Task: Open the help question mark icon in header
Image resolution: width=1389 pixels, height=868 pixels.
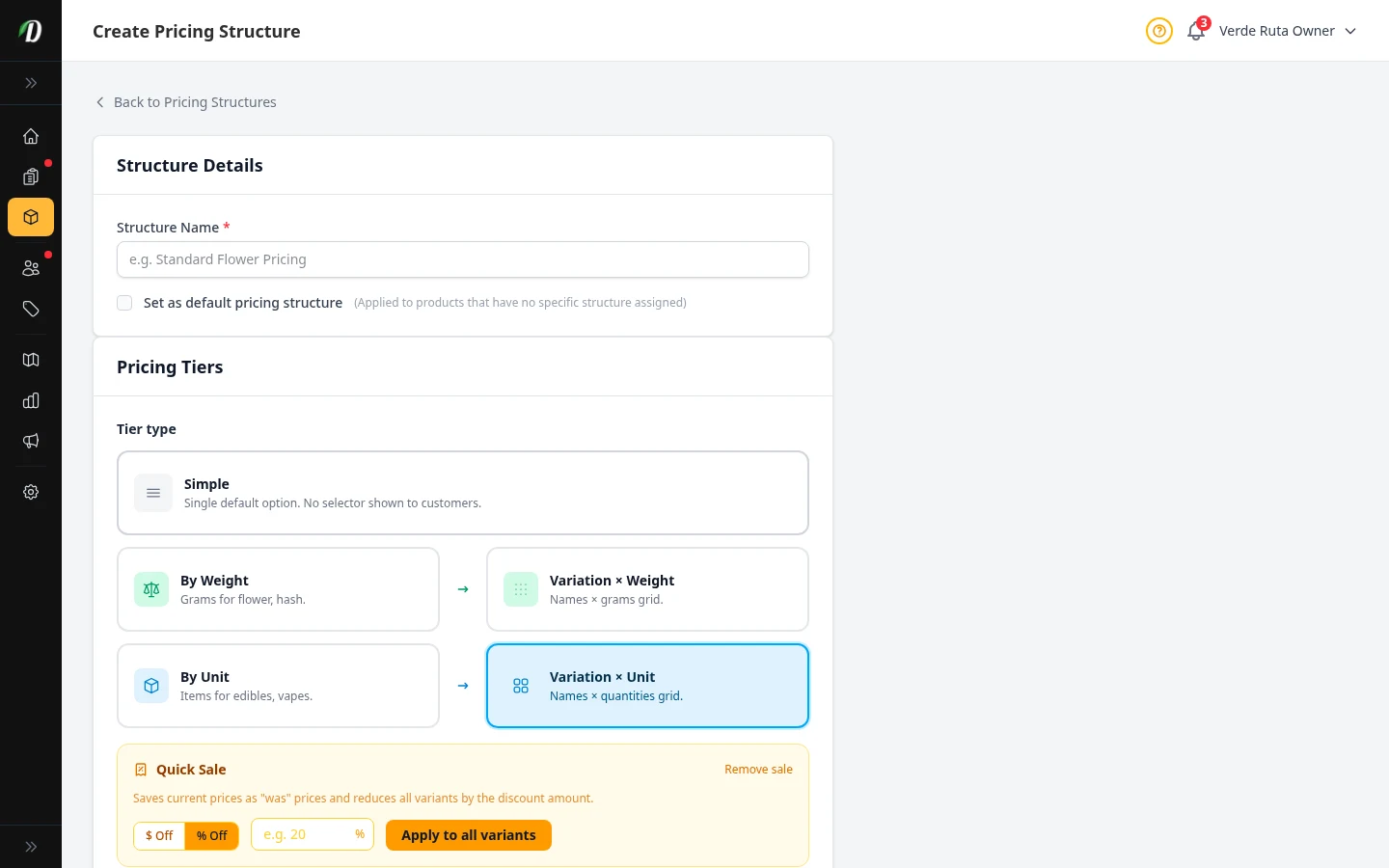Action: click(1158, 31)
